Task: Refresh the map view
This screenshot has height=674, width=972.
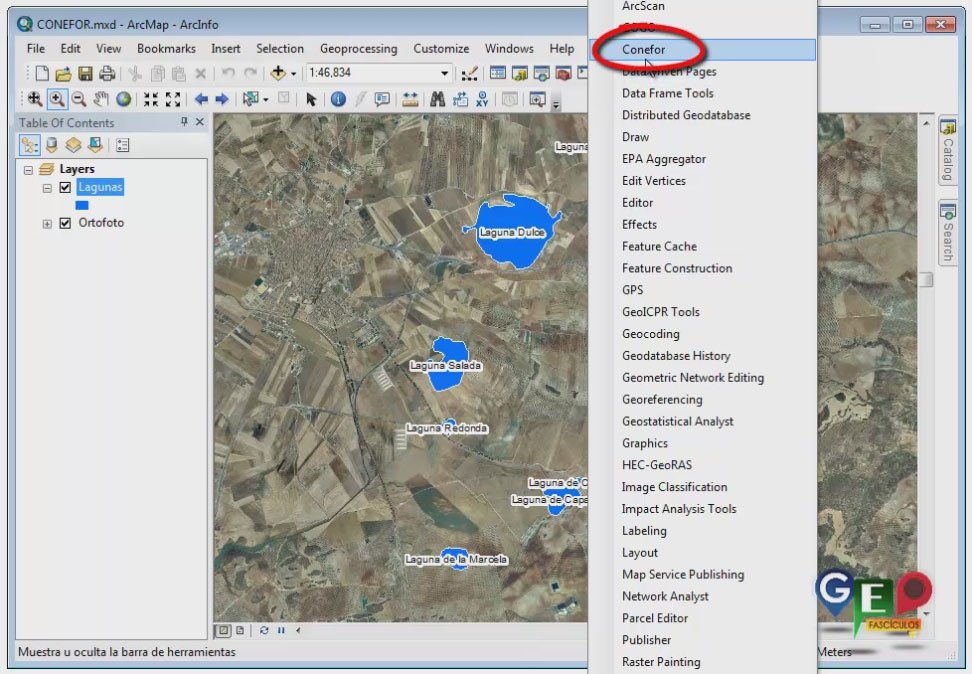Action: pos(264,630)
